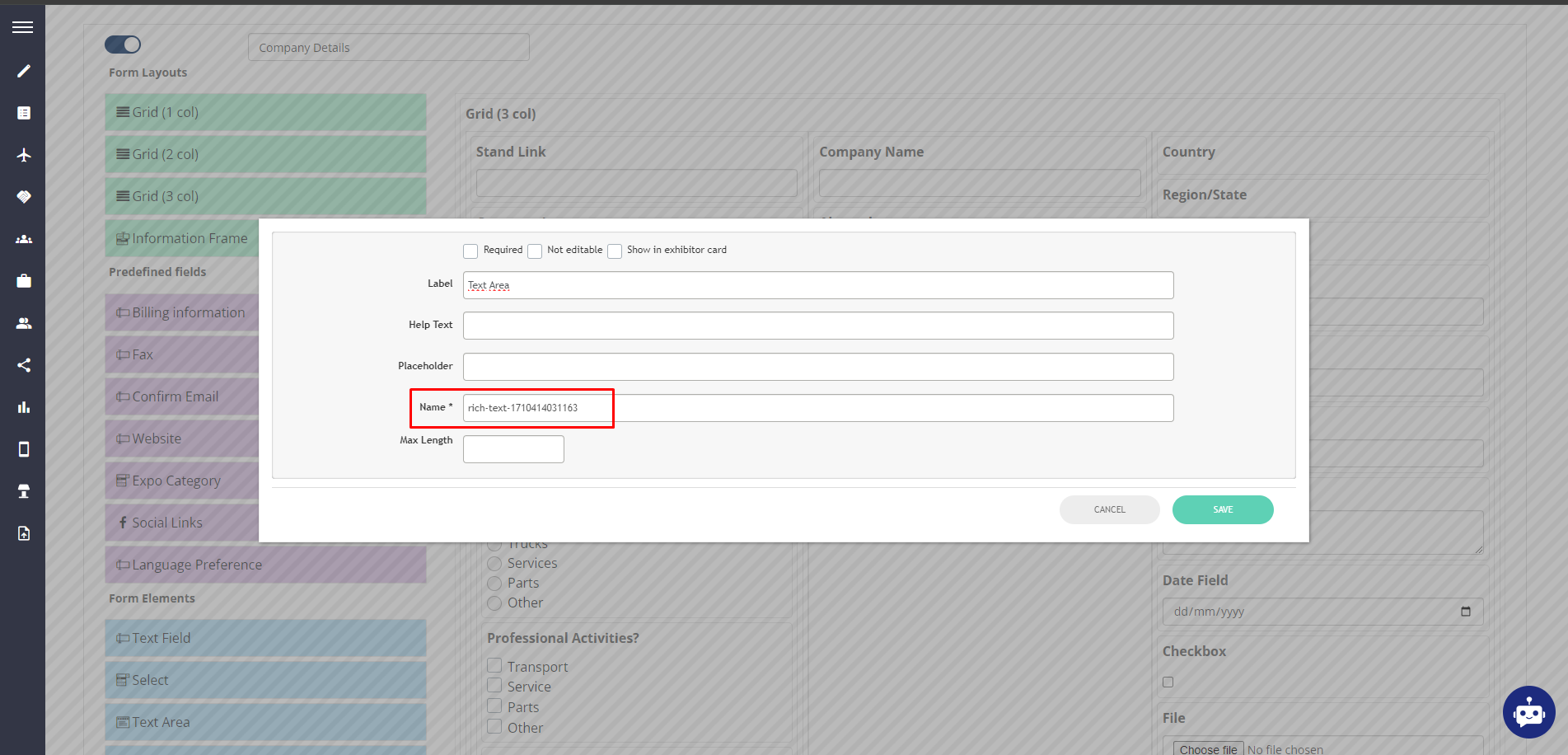Enable Show in exhibitor card
Viewport: 1568px width, 755px height.
(x=615, y=251)
